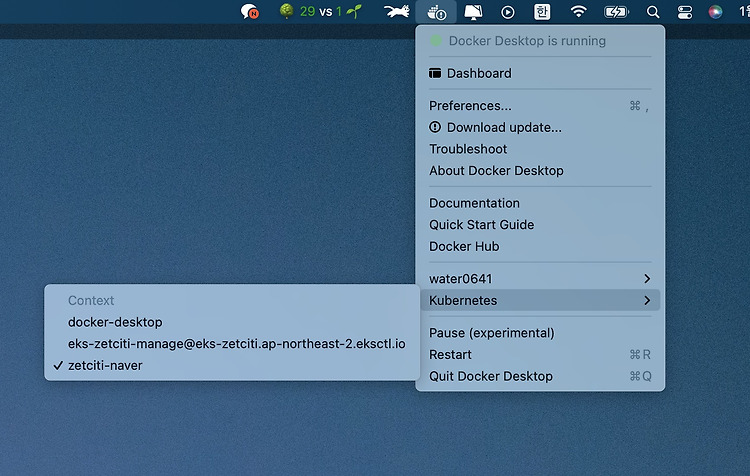Open Control Center icon in menu bar
Image resolution: width=750 pixels, height=476 pixels.
(x=684, y=12)
